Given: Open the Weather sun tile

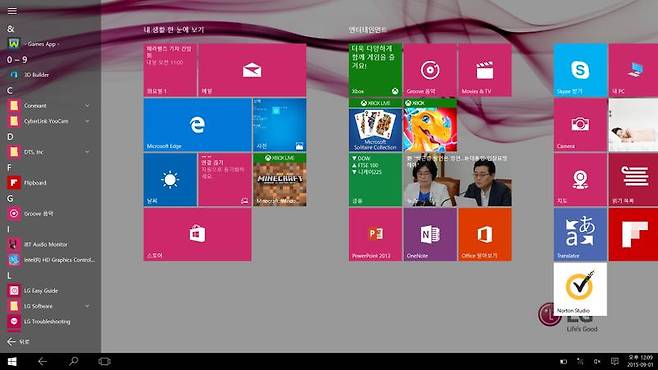Looking at the screenshot, I should 170,180.
